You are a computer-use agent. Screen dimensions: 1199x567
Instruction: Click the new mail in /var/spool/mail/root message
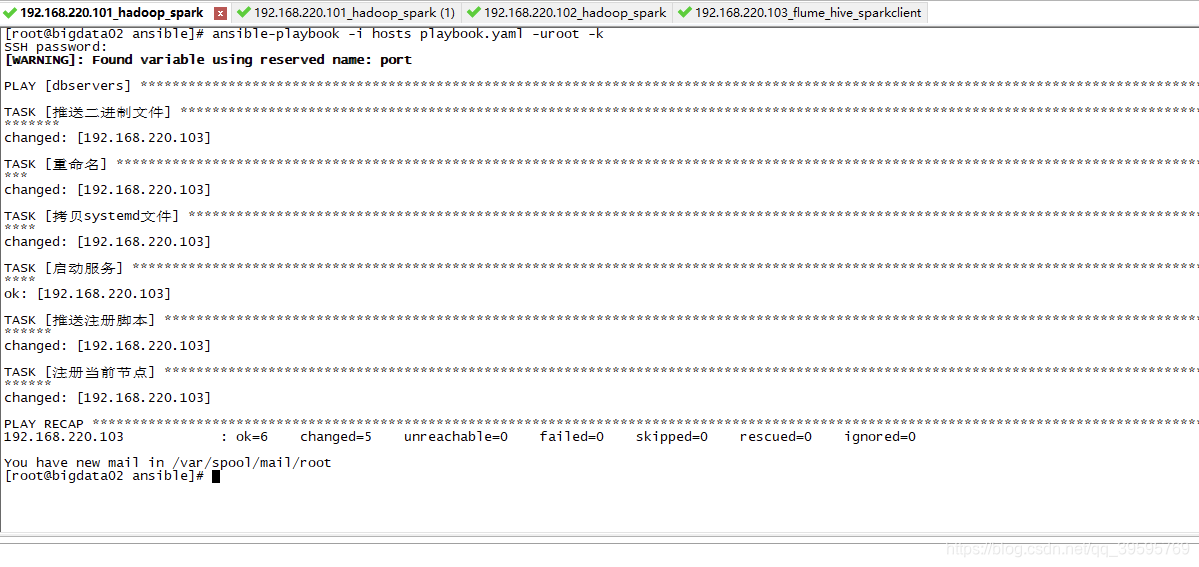(167, 463)
